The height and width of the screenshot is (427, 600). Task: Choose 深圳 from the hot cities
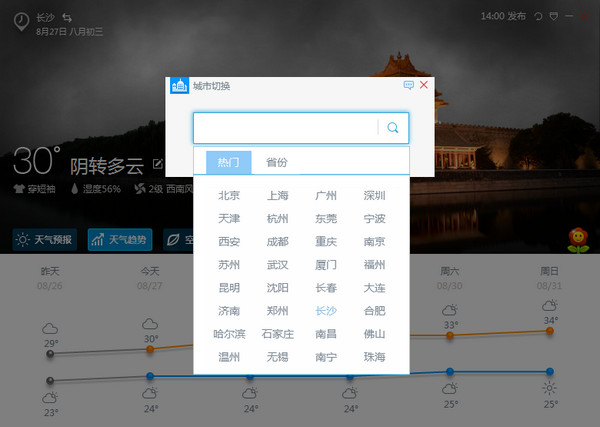coord(374,195)
